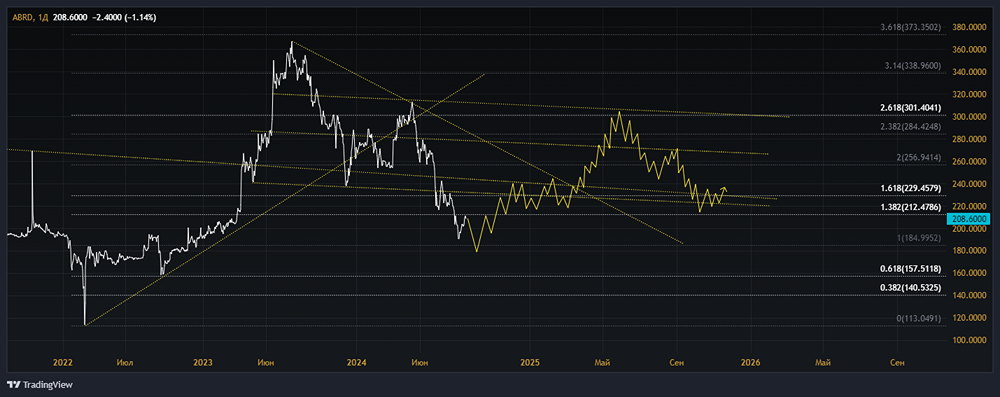
Task: Click the 2024 time axis label
Action: (x=356, y=363)
